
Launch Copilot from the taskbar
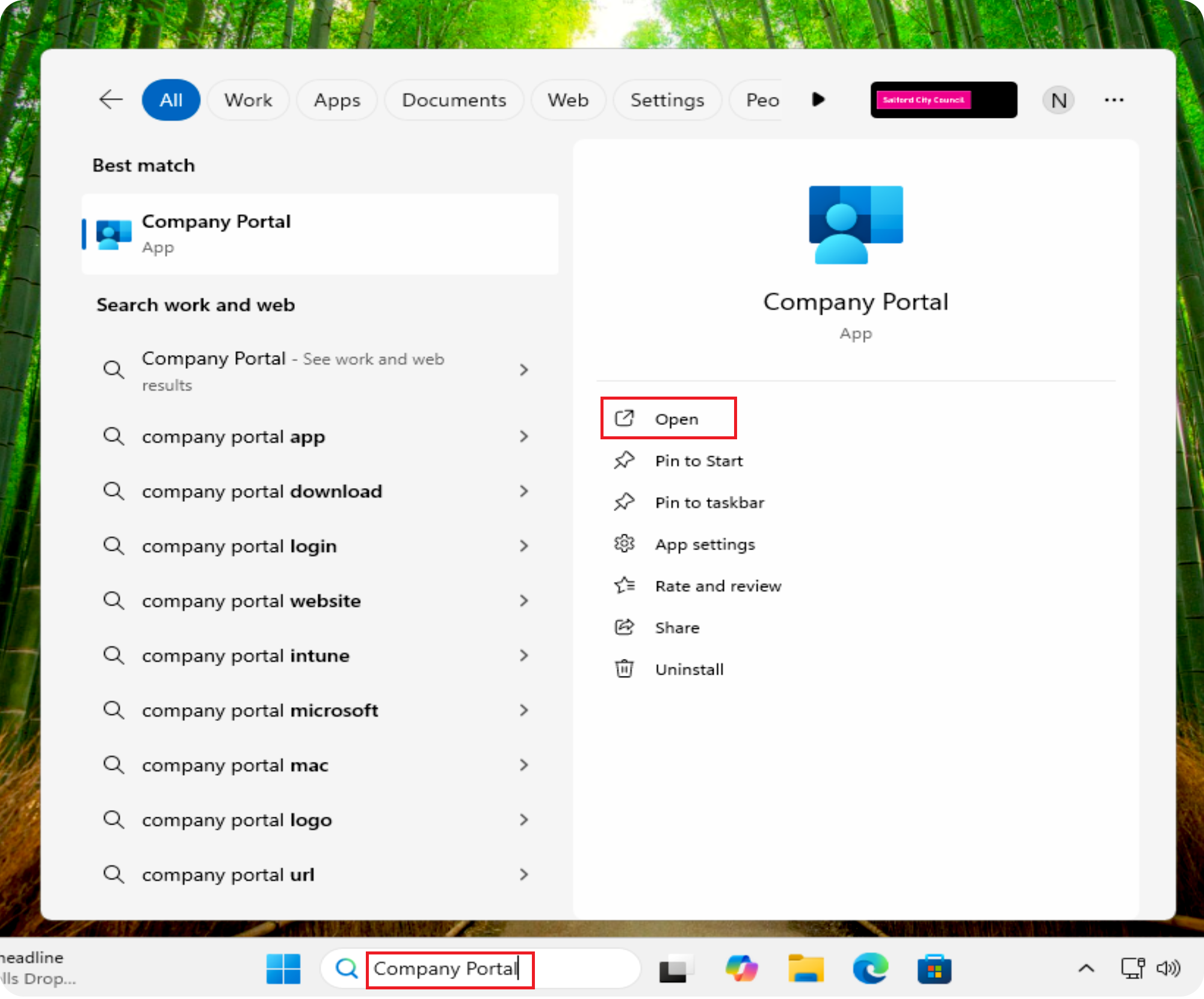click(x=741, y=969)
